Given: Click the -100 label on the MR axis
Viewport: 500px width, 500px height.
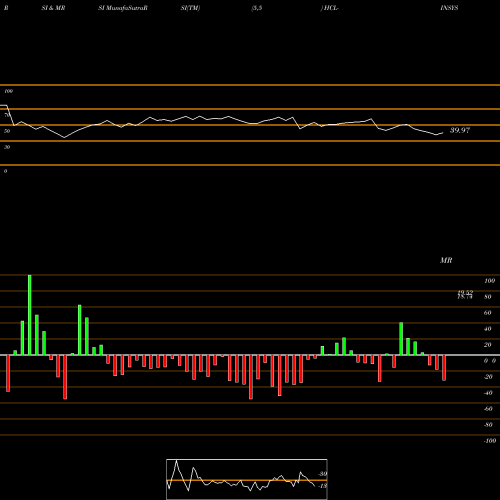Looking at the screenshot, I should tap(490, 441).
